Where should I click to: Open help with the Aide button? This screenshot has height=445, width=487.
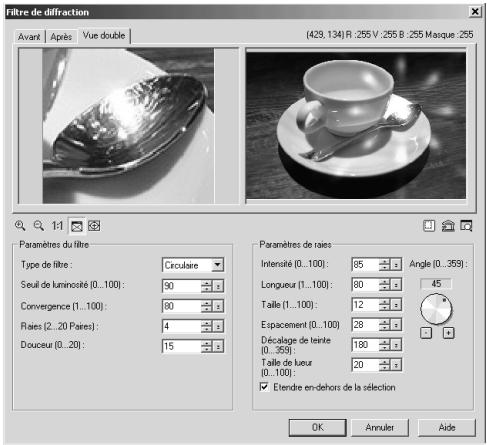point(447,427)
